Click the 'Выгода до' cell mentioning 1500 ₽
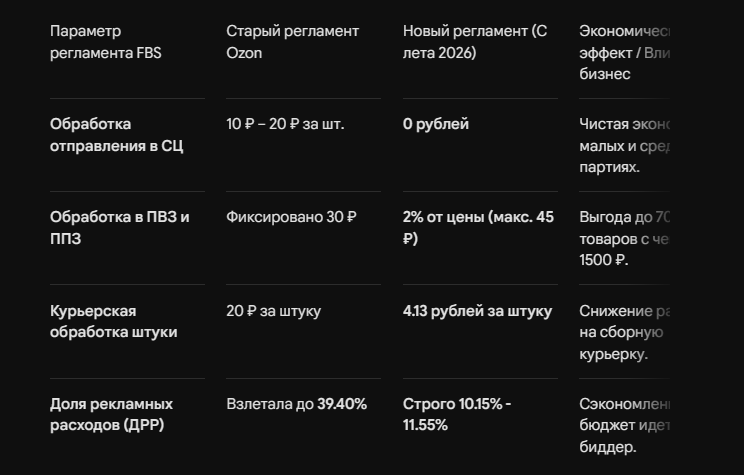 click(624, 238)
